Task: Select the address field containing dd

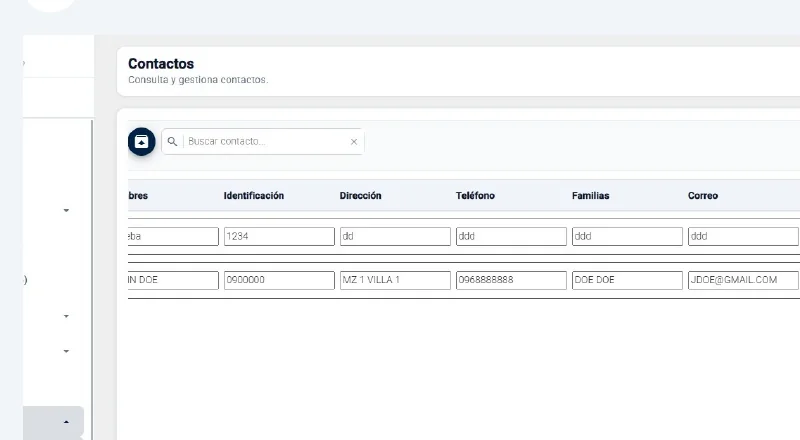Action: point(395,236)
